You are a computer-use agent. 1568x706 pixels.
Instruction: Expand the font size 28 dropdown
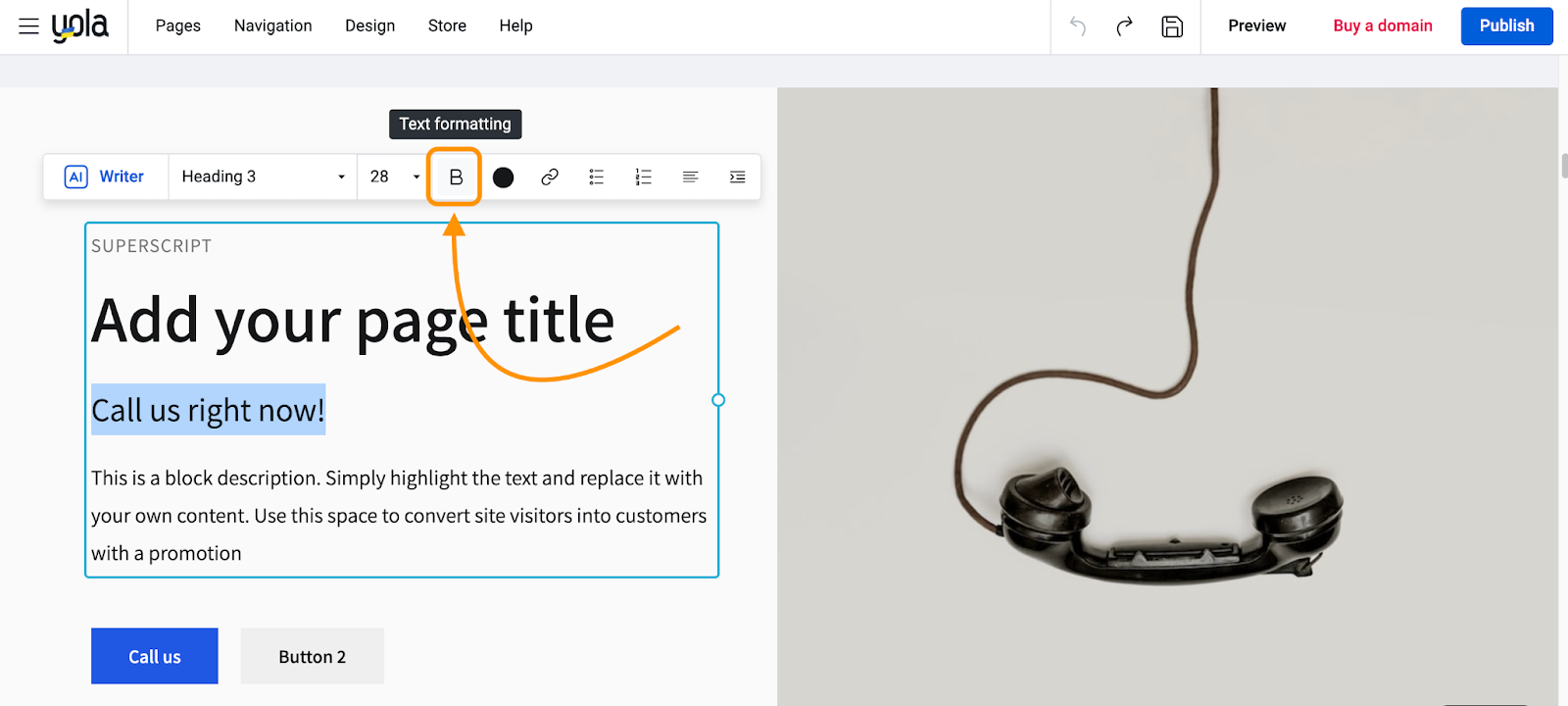pos(394,177)
